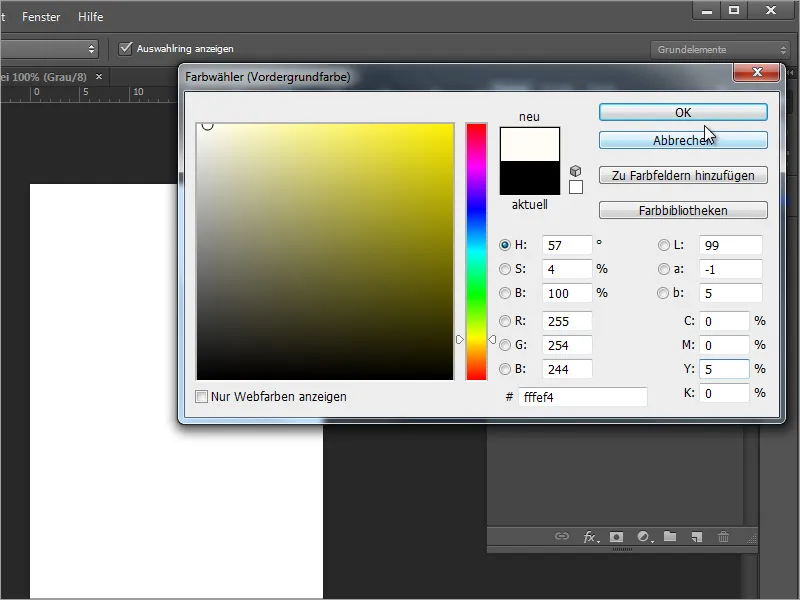Enable 'Nur Webfarben anzeigen'

pyautogui.click(x=200, y=397)
